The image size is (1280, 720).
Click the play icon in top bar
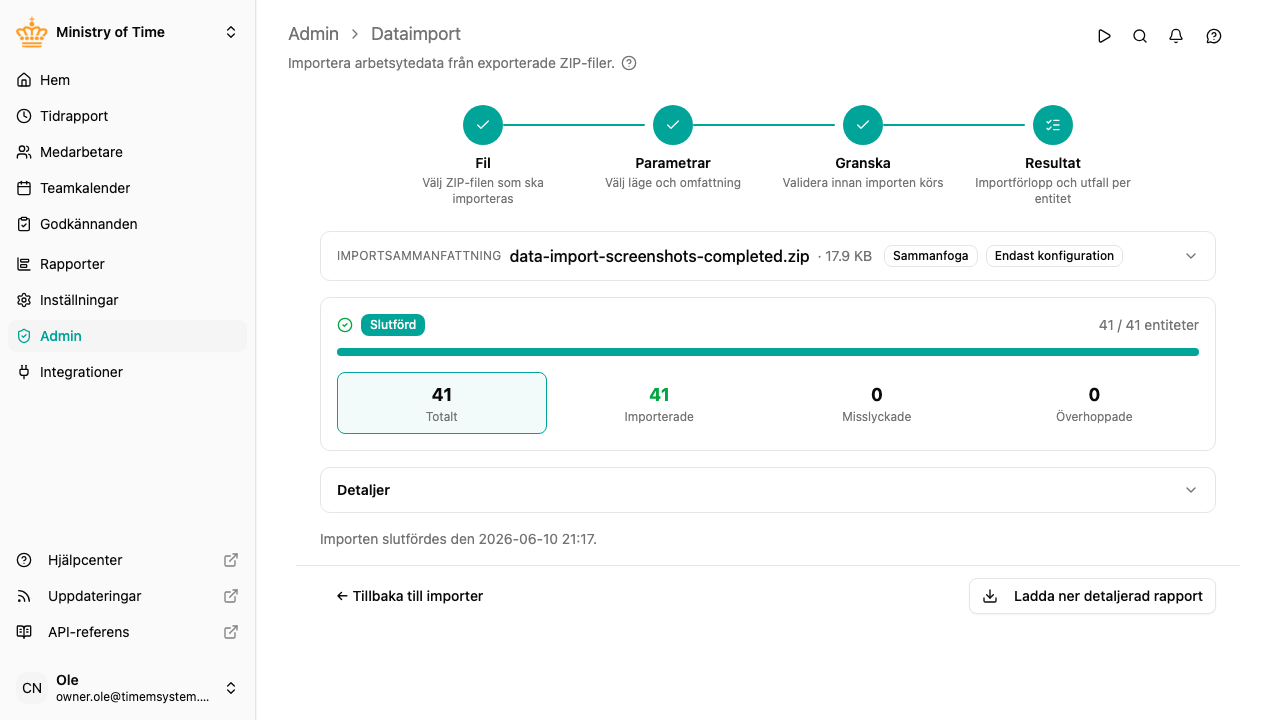click(x=1104, y=36)
